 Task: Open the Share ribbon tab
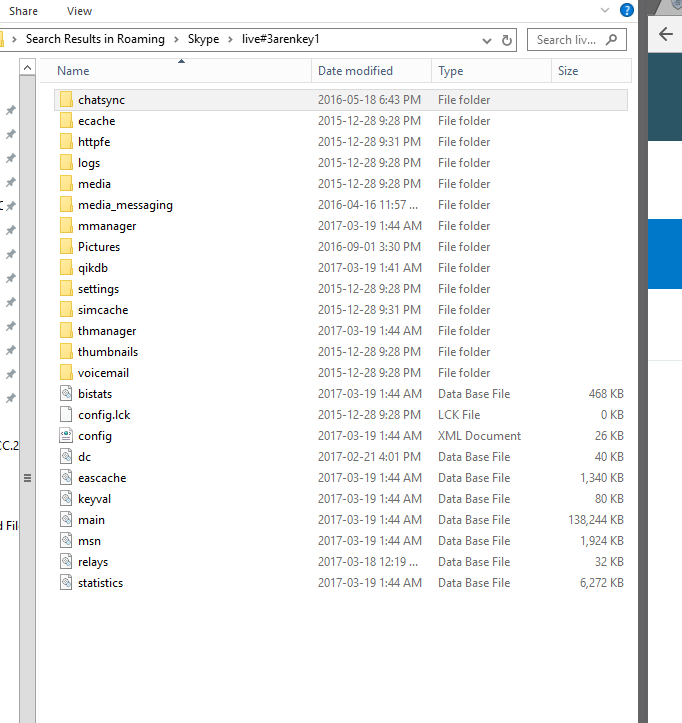tap(23, 11)
